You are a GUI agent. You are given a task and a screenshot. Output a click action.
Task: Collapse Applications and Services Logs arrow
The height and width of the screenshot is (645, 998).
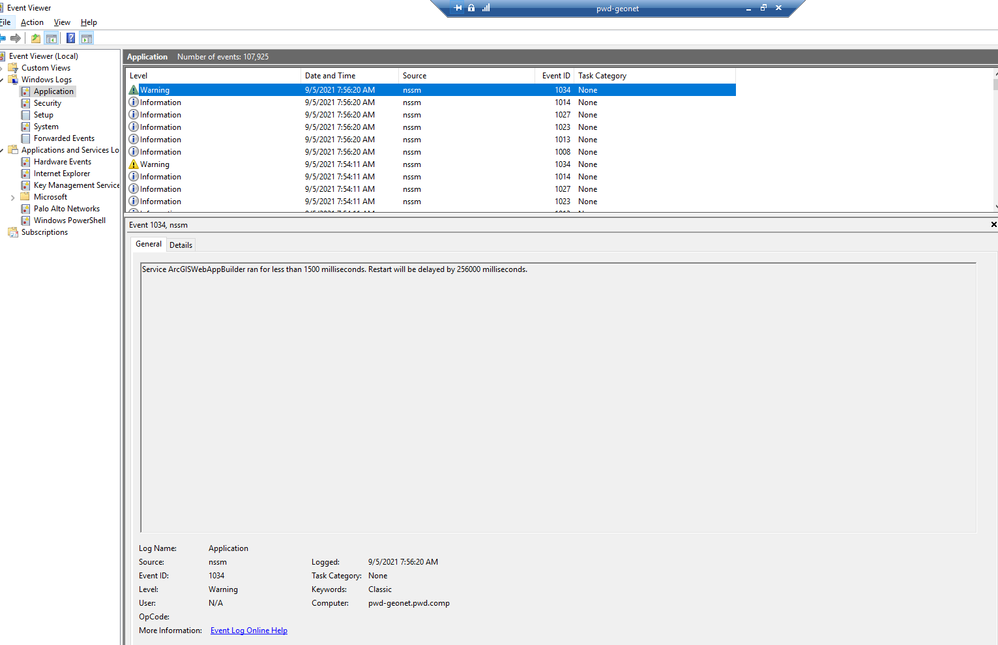[2, 150]
